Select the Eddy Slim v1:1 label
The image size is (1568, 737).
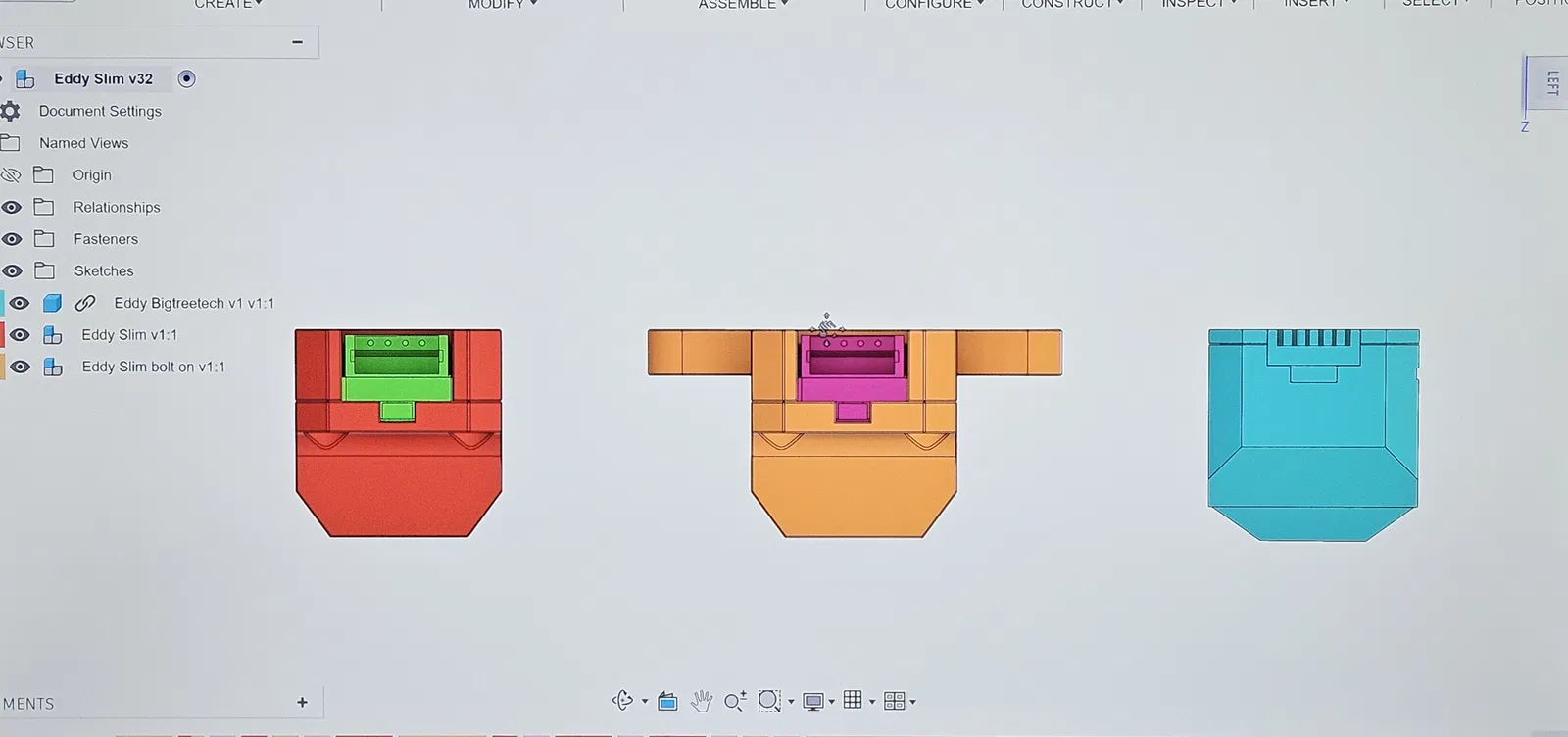click(129, 335)
